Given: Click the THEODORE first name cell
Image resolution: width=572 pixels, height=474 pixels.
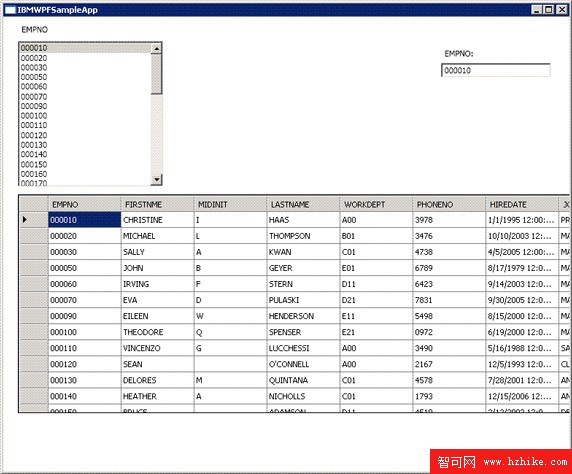Looking at the screenshot, I should tap(157, 332).
